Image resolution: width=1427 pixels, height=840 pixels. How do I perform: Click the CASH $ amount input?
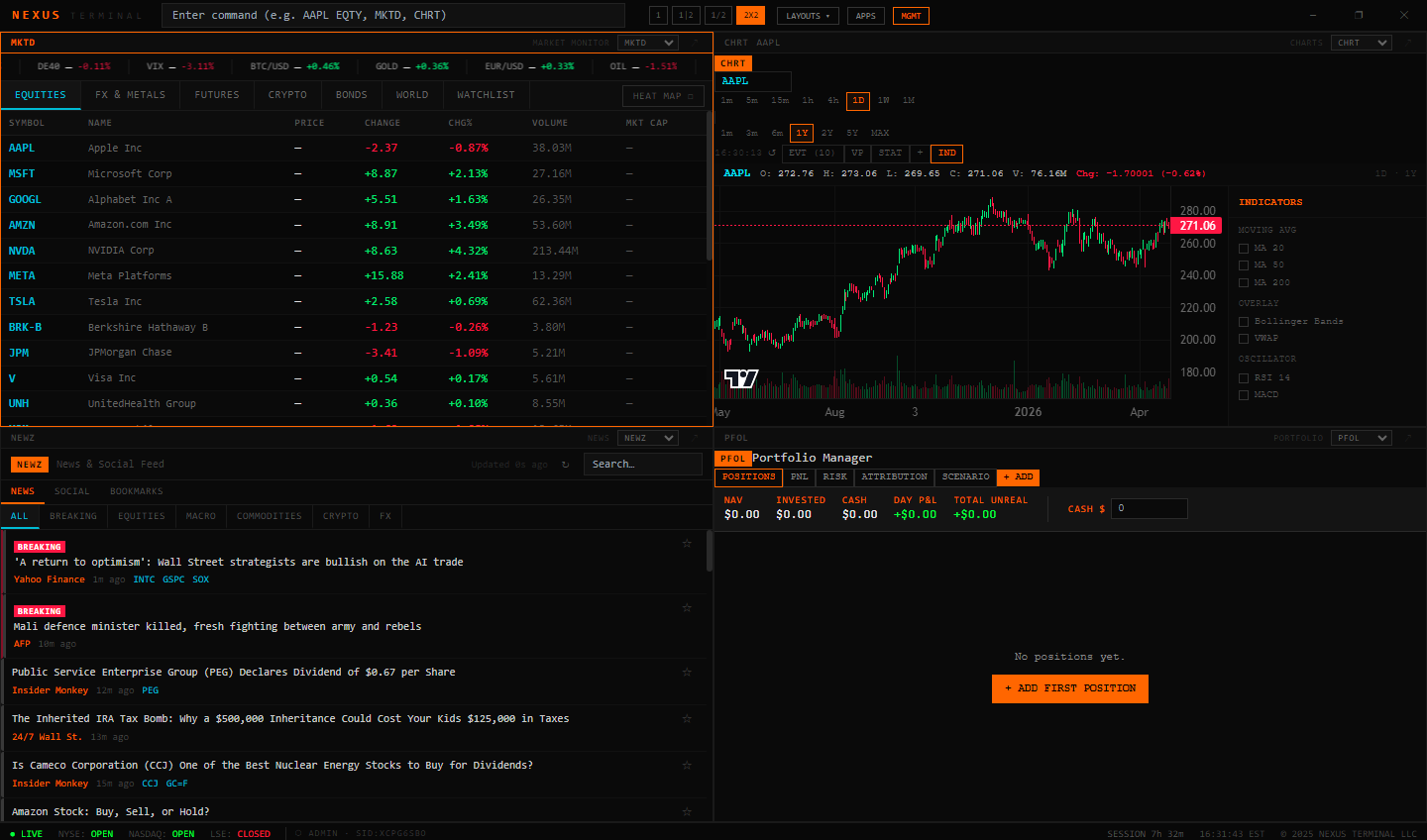coord(1150,508)
